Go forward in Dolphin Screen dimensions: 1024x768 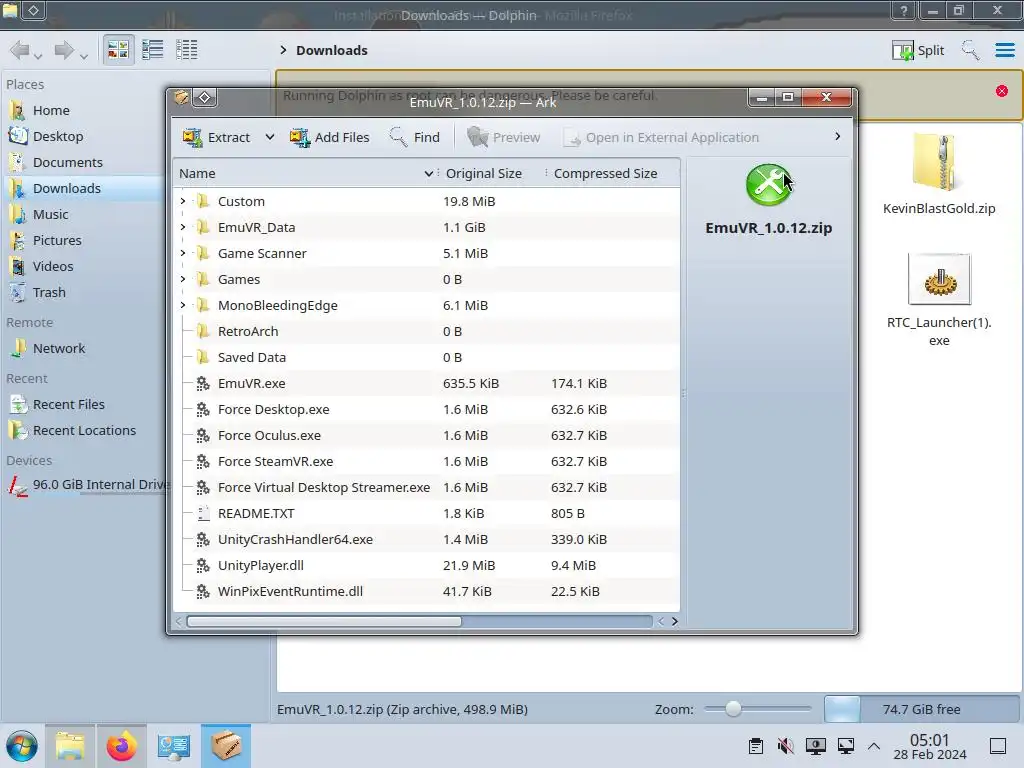point(64,50)
